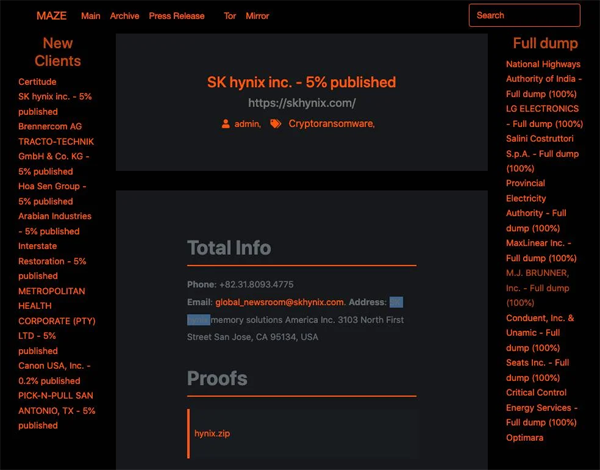Click the Cryptoransomware tag link
The width and height of the screenshot is (600, 470).
[331, 124]
